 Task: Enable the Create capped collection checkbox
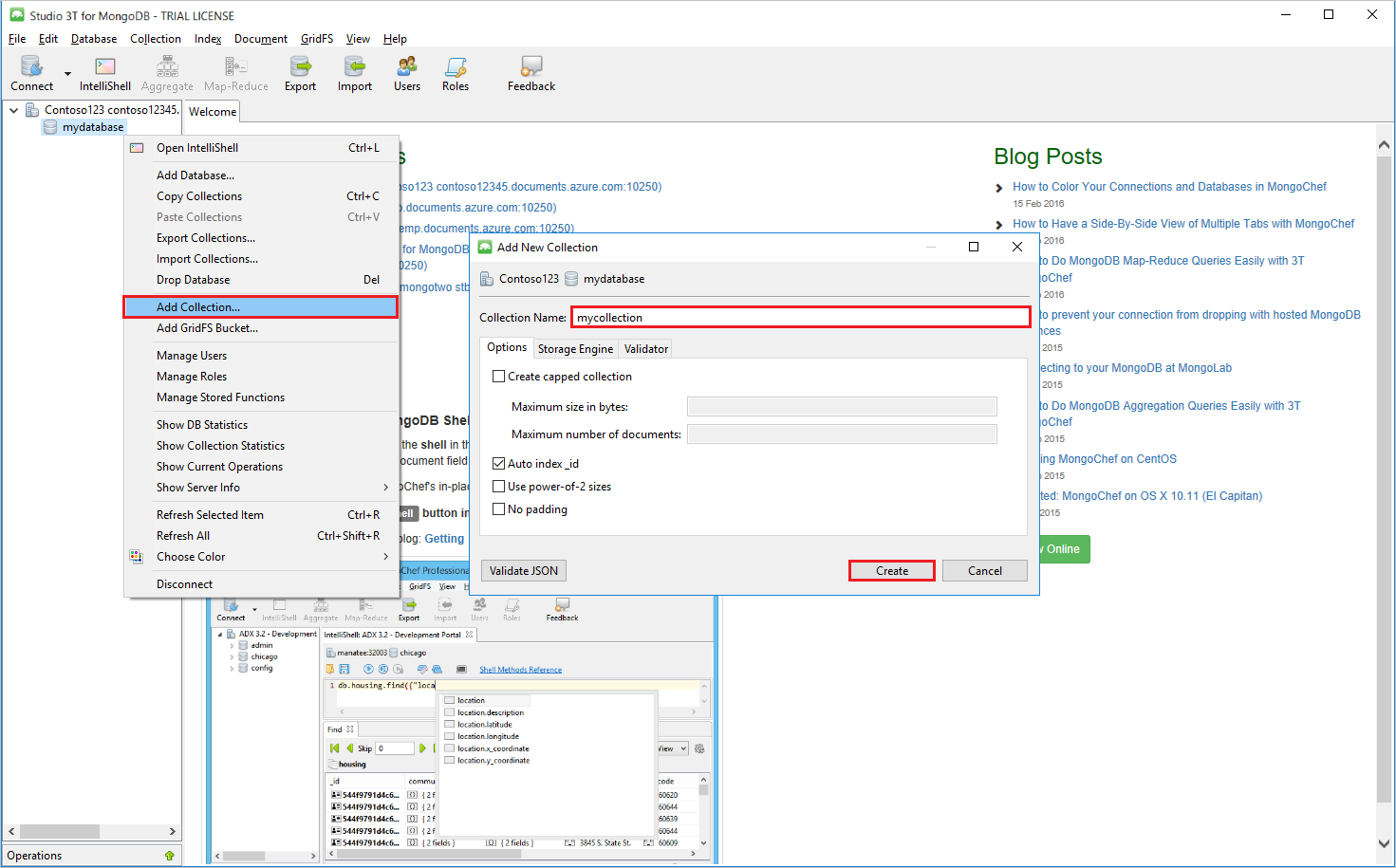[x=498, y=376]
